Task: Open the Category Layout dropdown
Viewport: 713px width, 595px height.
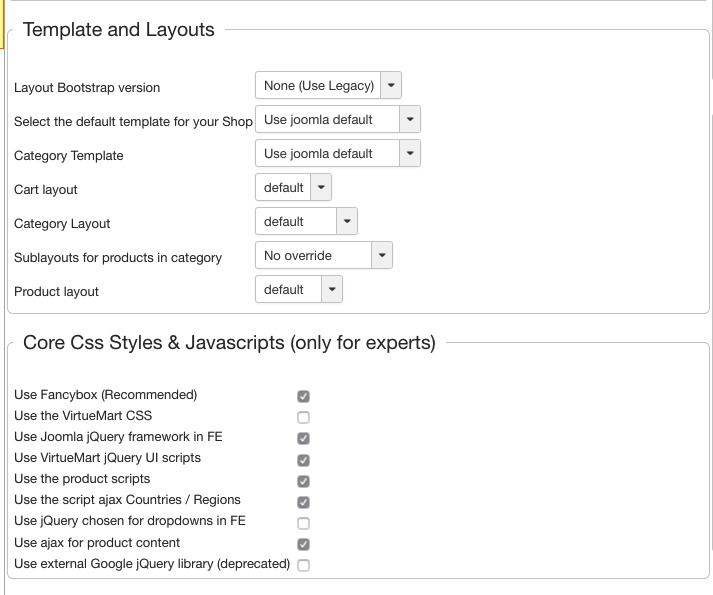Action: 306,222
